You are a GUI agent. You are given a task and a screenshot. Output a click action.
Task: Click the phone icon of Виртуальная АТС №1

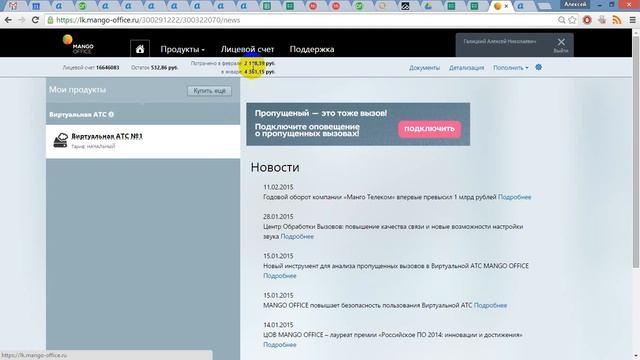(x=60, y=140)
